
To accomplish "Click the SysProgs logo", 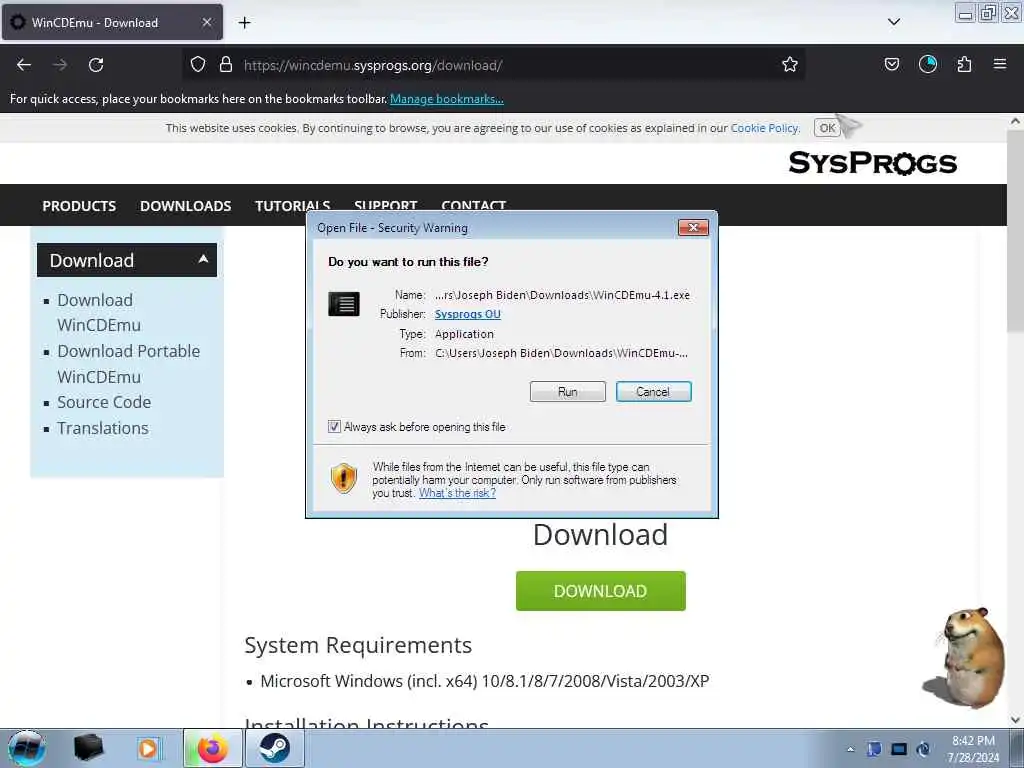I will click(872, 163).
